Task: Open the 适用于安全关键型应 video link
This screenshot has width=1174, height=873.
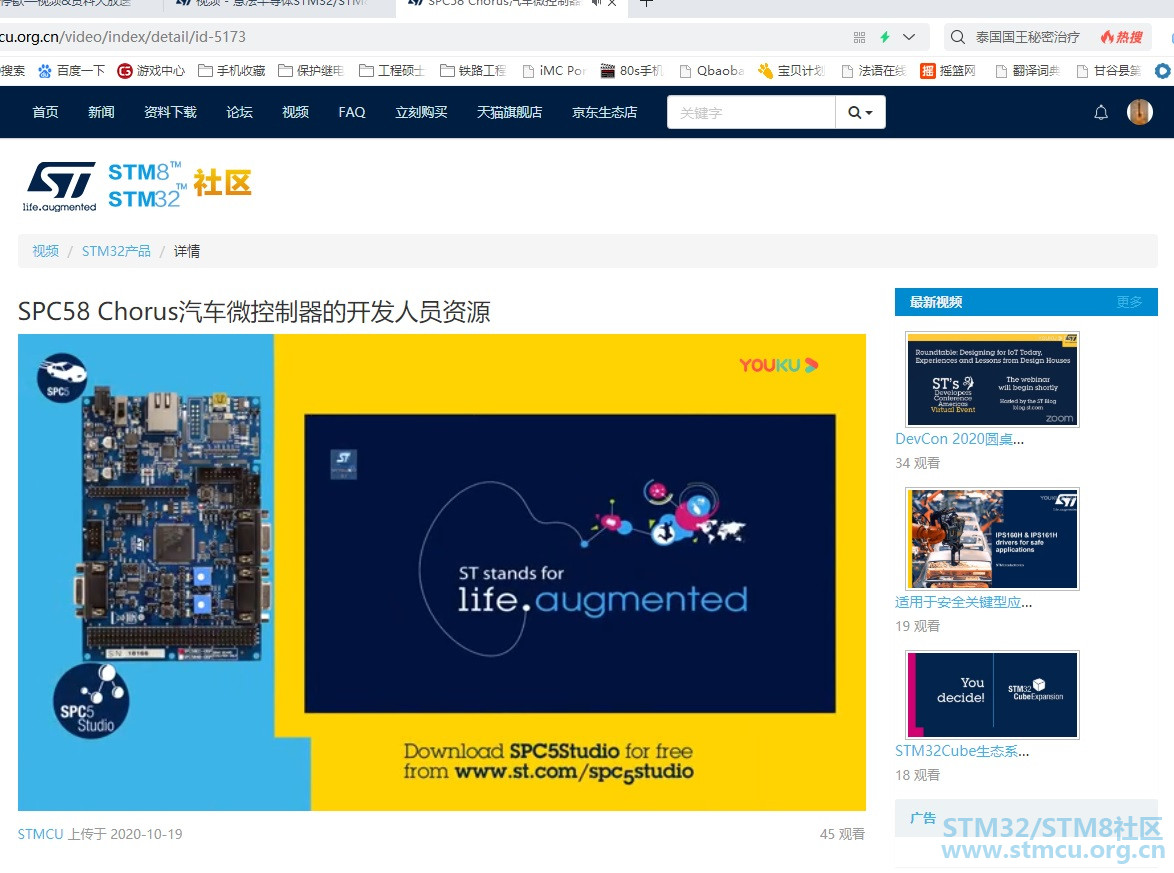Action: point(964,602)
